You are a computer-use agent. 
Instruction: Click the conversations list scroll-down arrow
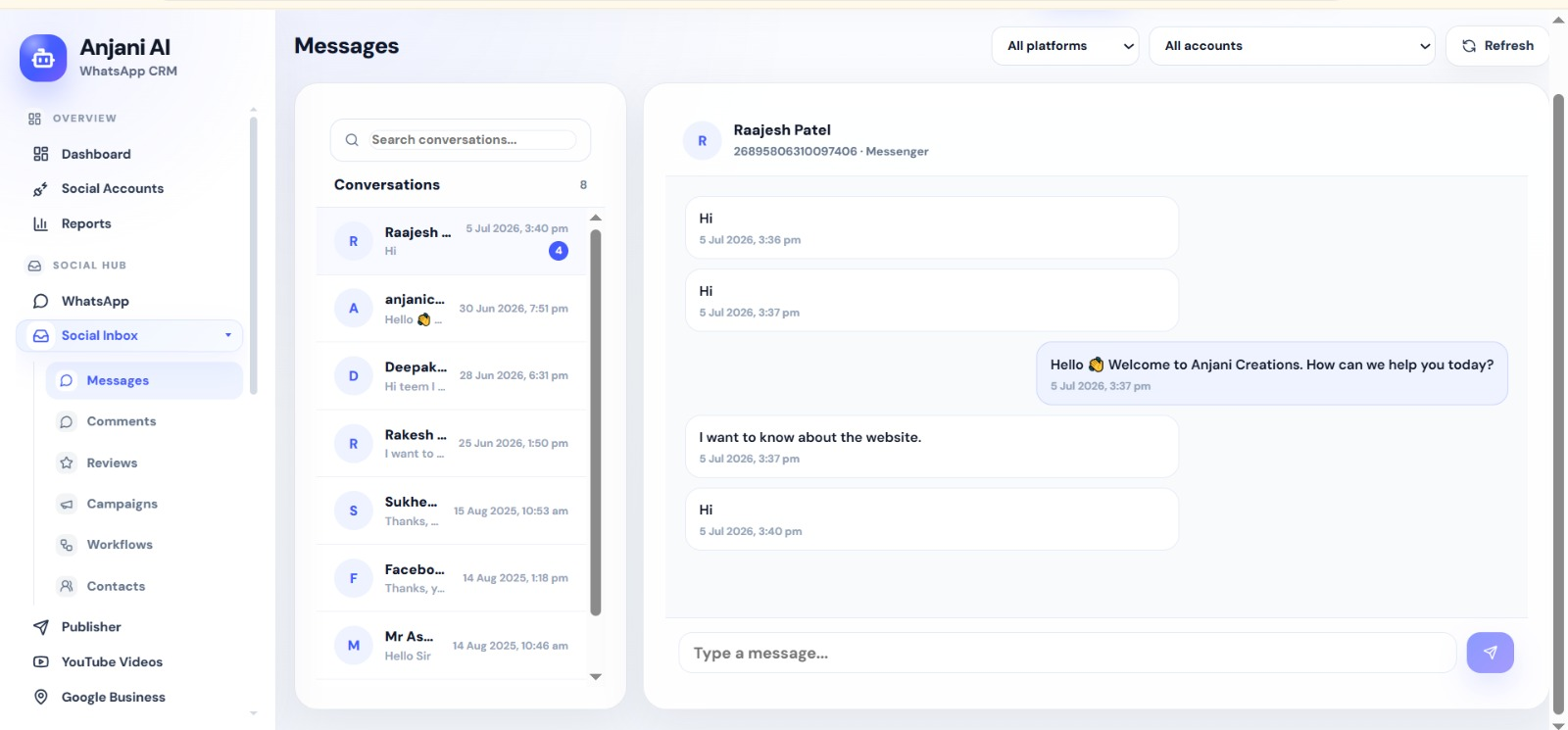595,676
